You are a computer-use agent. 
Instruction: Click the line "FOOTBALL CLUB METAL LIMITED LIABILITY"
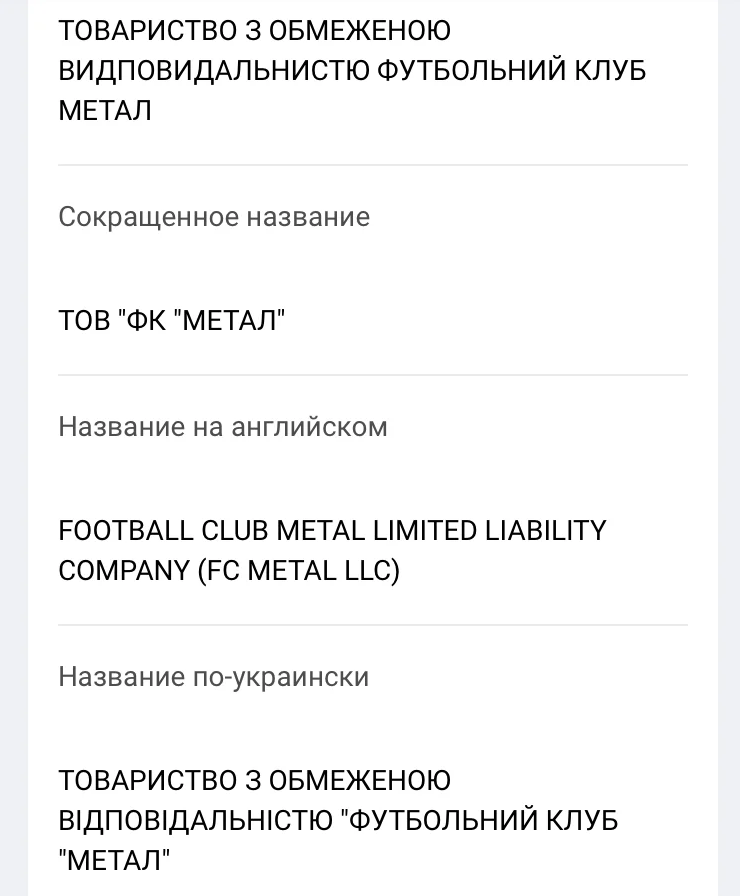coord(332,530)
